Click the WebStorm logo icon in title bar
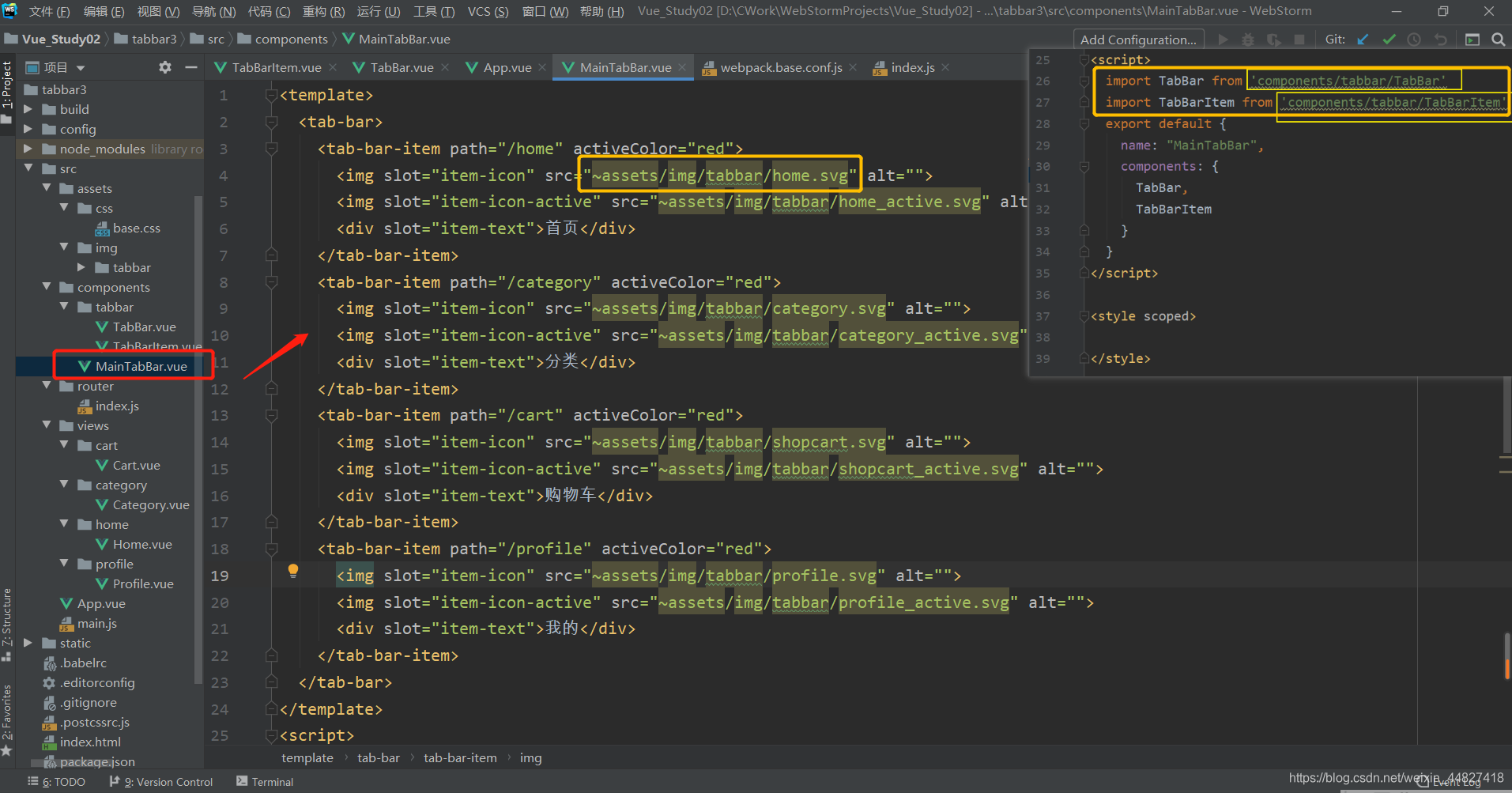 pos(10,11)
